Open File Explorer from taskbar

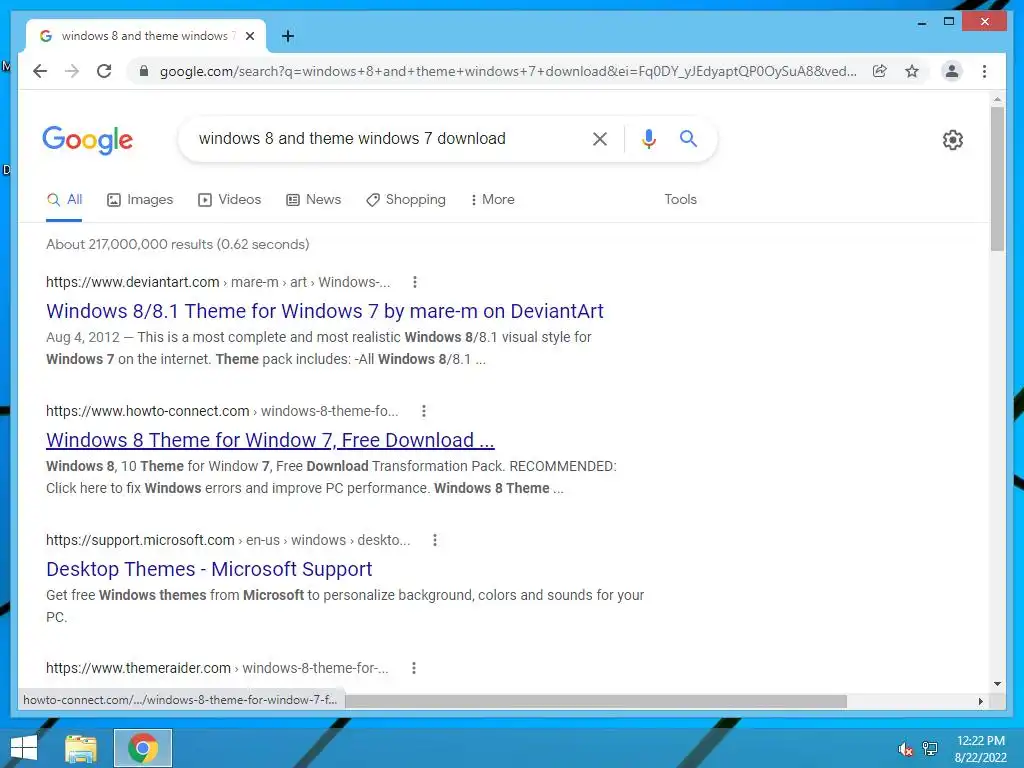coord(81,748)
